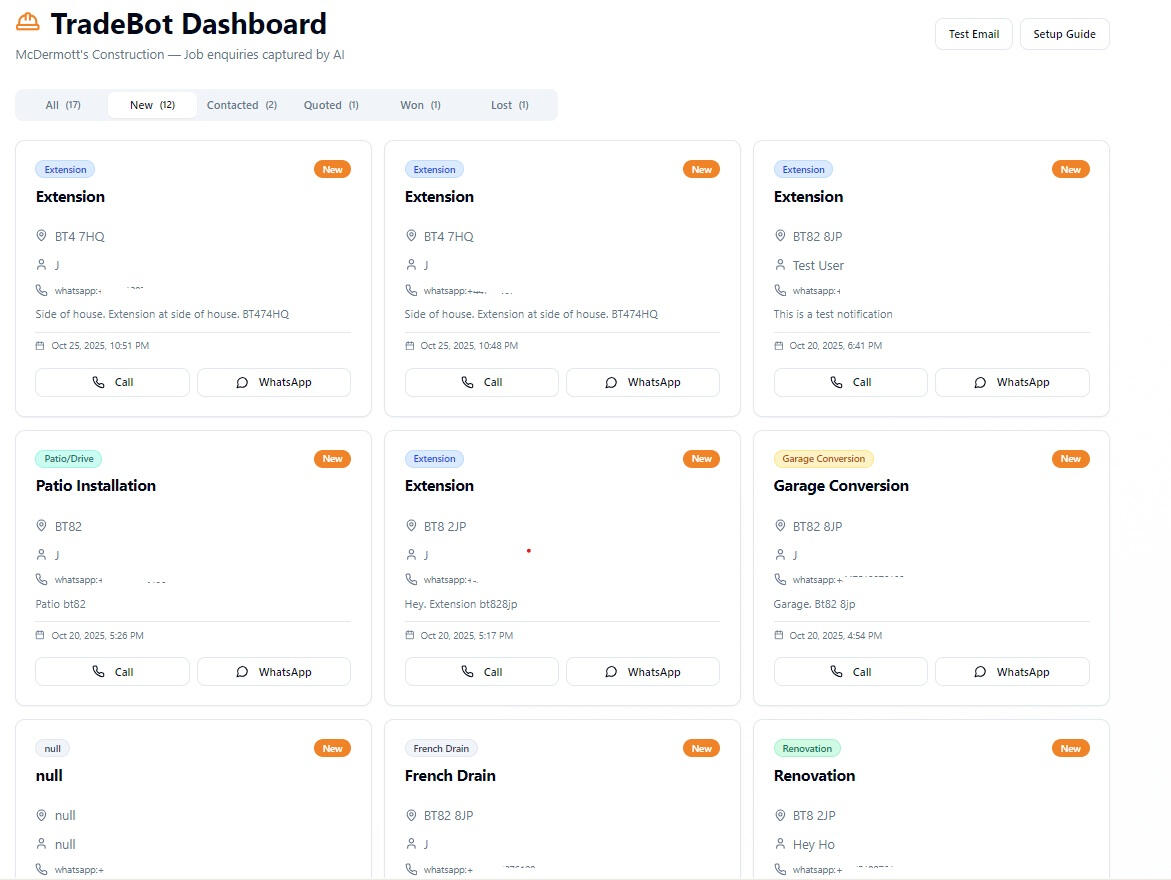Click calendar icon next to Oct 20, 4:54 PM
This screenshot has height=880, width=1171.
[779, 635]
